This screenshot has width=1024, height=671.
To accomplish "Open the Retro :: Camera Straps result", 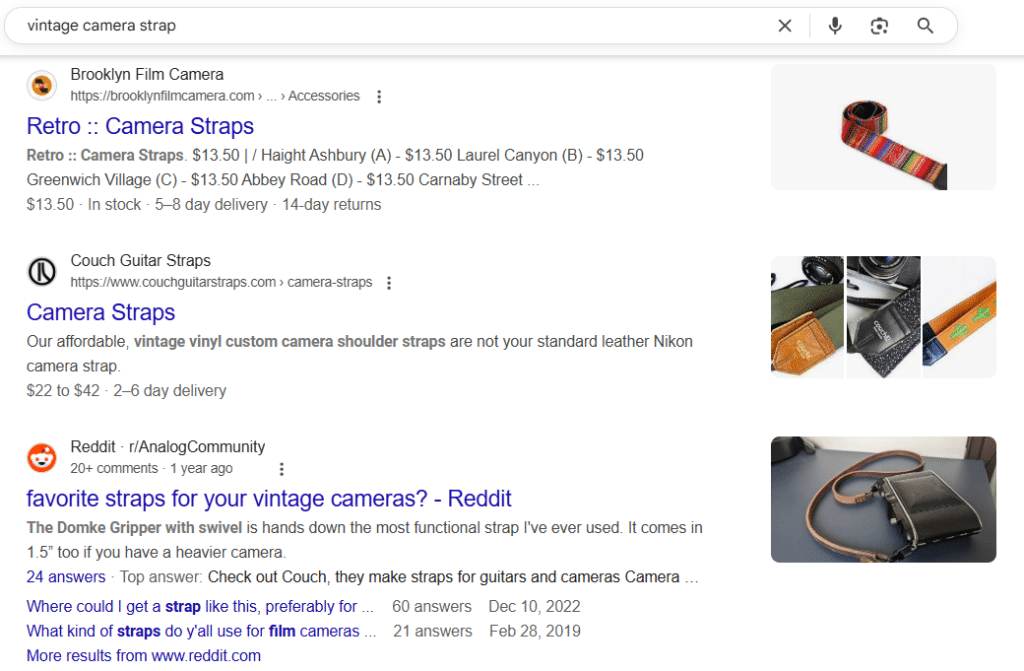I will point(140,126).
